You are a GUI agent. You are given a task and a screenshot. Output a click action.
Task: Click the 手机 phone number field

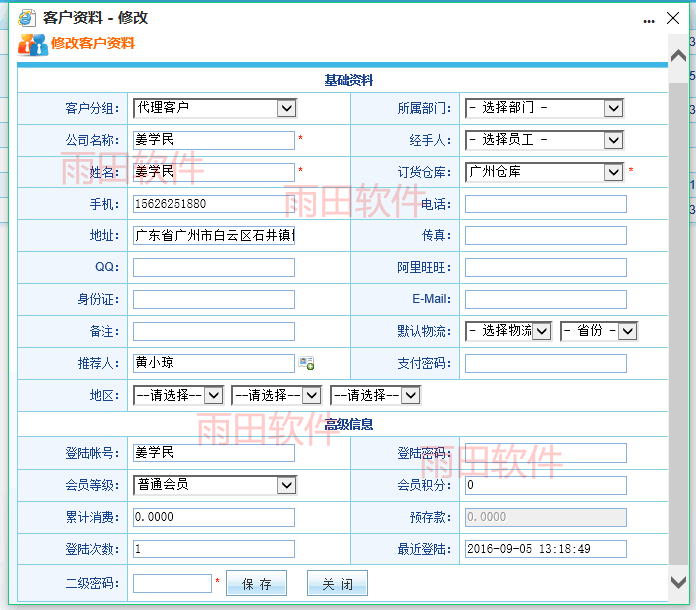(x=214, y=204)
